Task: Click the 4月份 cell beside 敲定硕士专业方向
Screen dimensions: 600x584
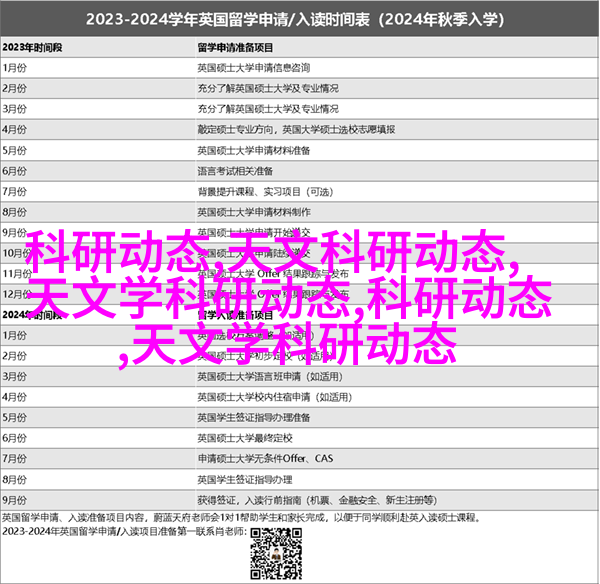Action: (x=15, y=129)
